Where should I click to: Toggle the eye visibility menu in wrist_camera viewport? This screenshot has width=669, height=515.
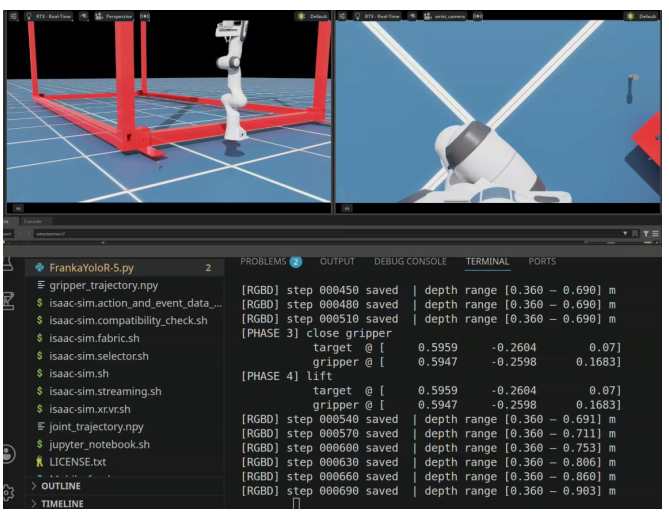[412, 16]
